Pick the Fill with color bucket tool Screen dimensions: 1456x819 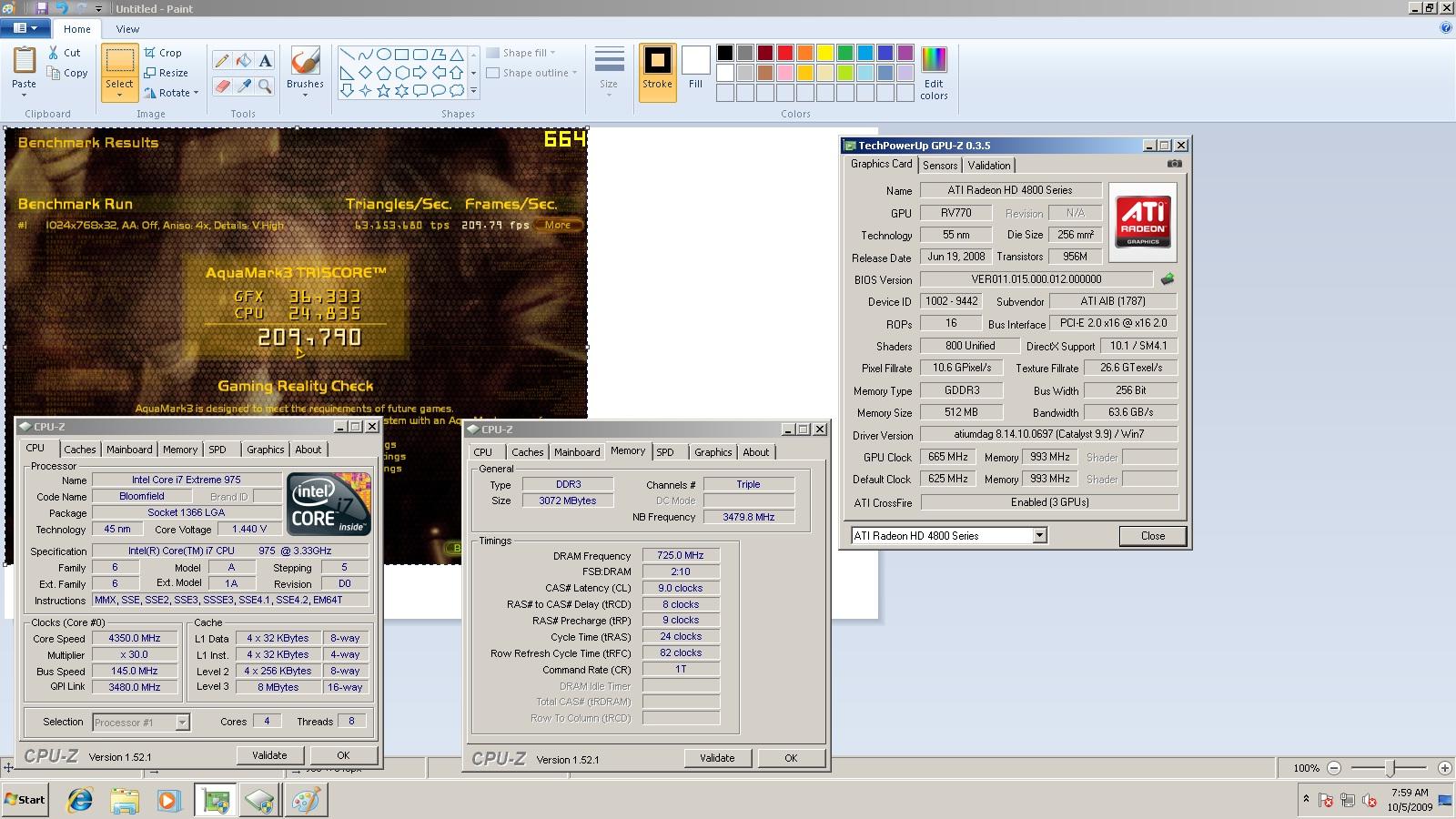243,61
